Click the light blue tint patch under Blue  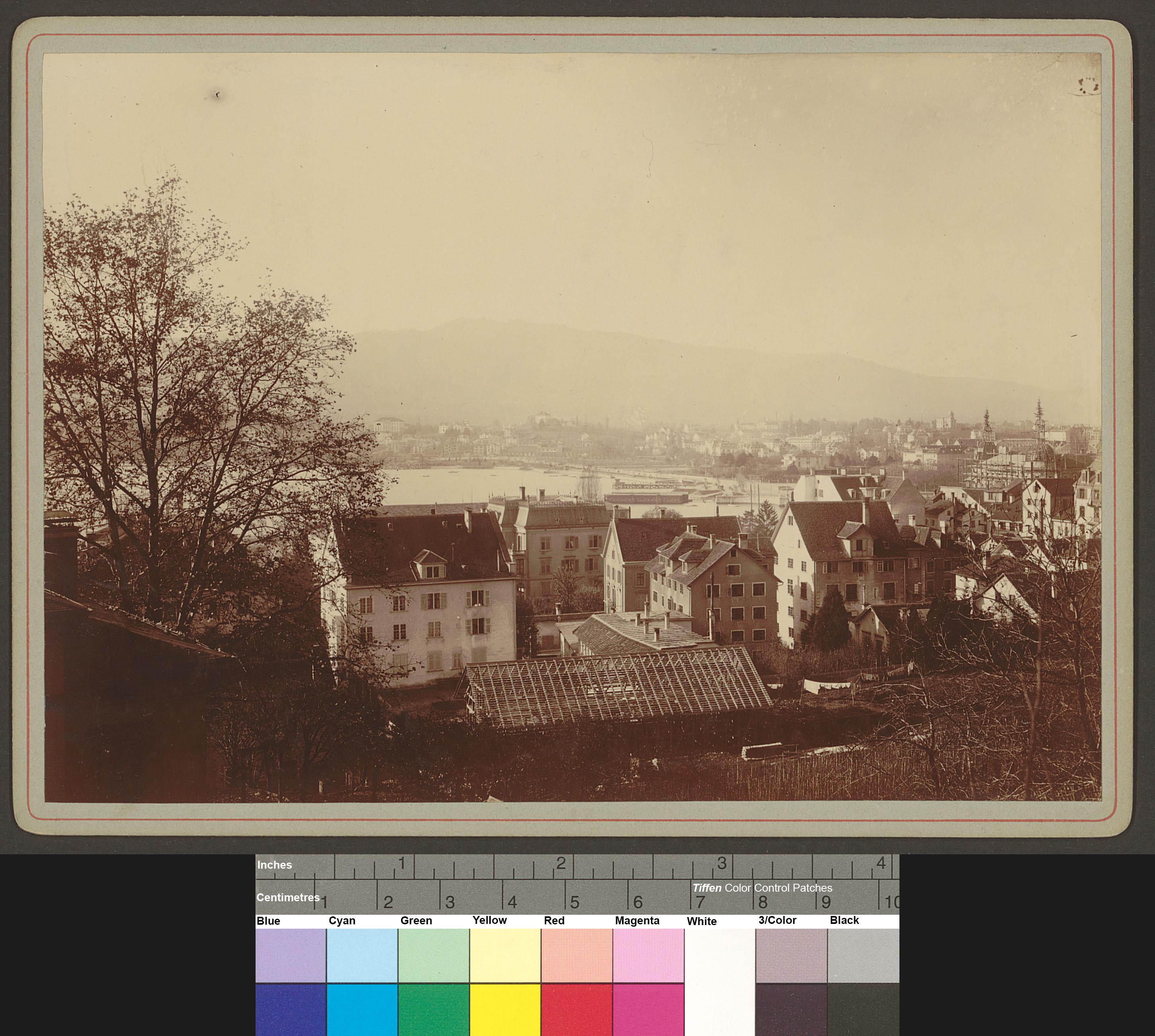(x=291, y=955)
